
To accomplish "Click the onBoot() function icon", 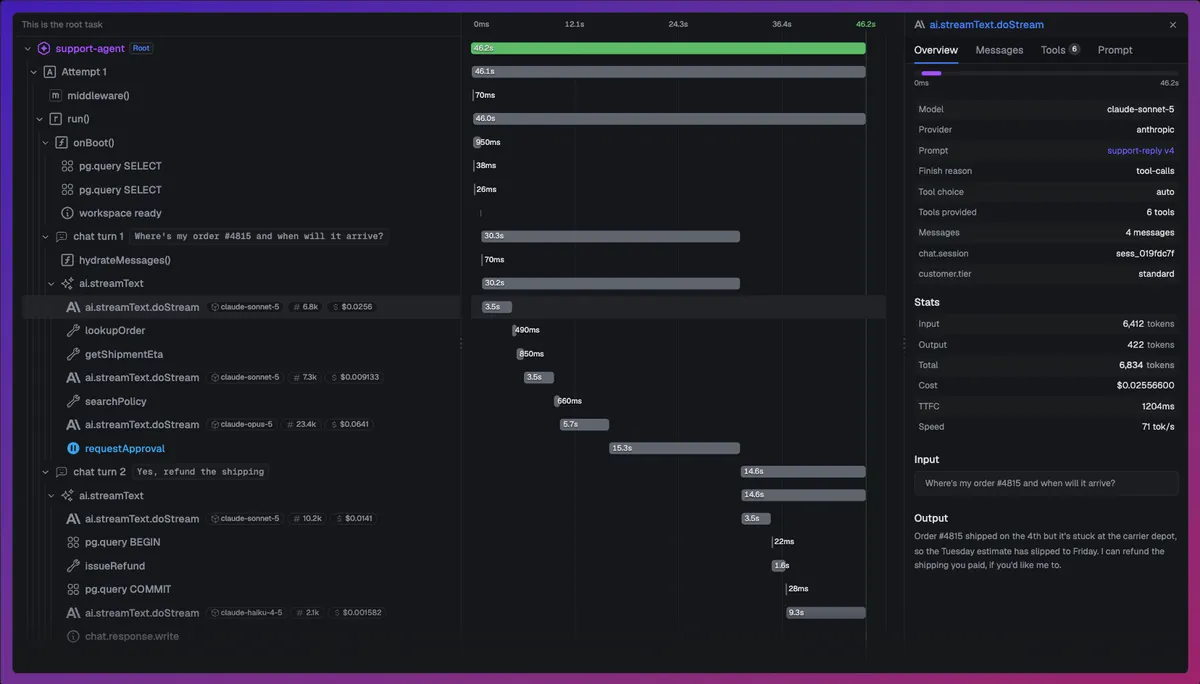I will (x=62, y=143).
